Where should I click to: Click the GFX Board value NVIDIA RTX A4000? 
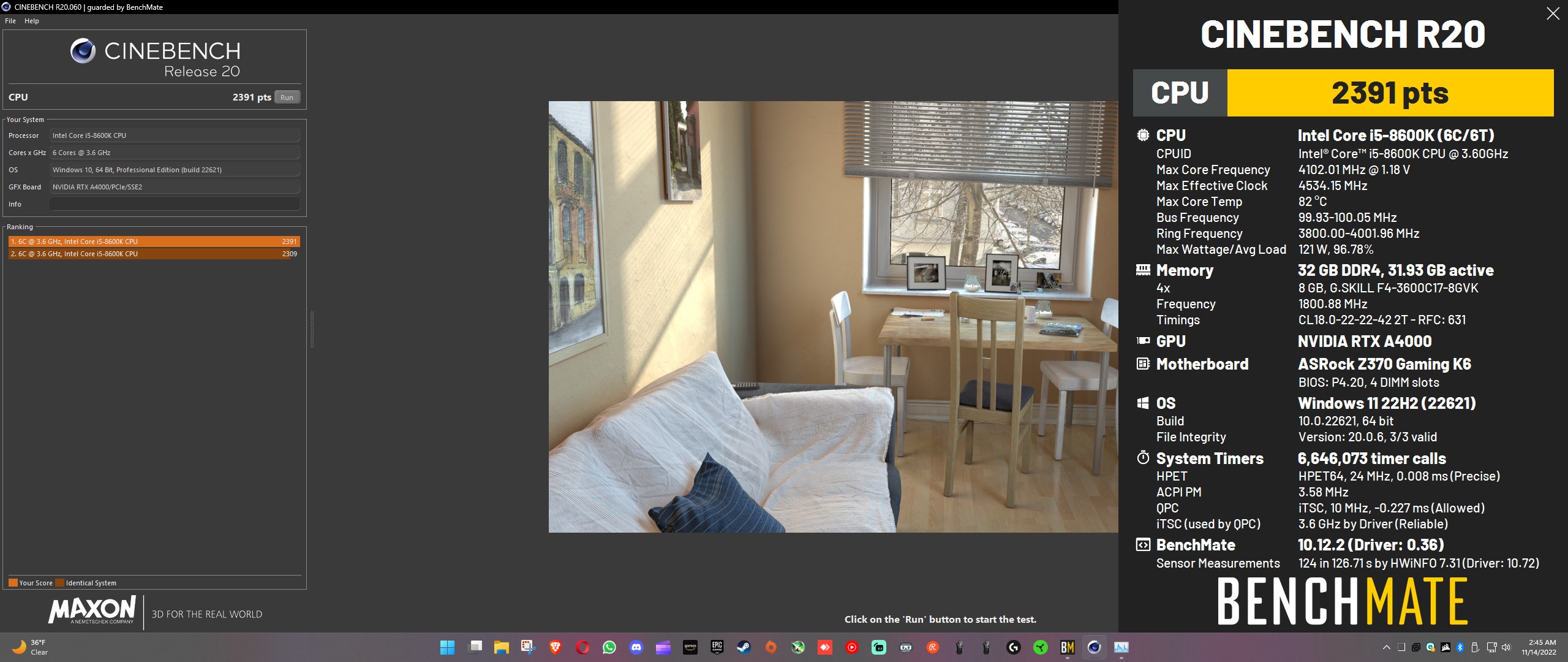pyautogui.click(x=175, y=187)
